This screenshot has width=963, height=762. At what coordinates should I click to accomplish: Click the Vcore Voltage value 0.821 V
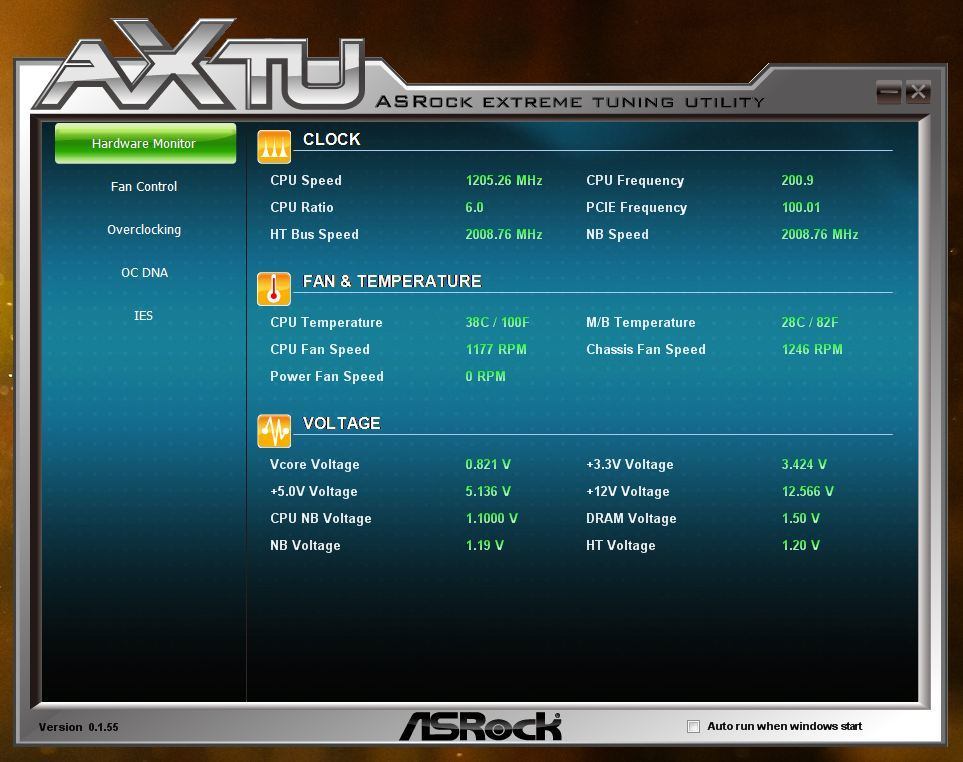(488, 464)
